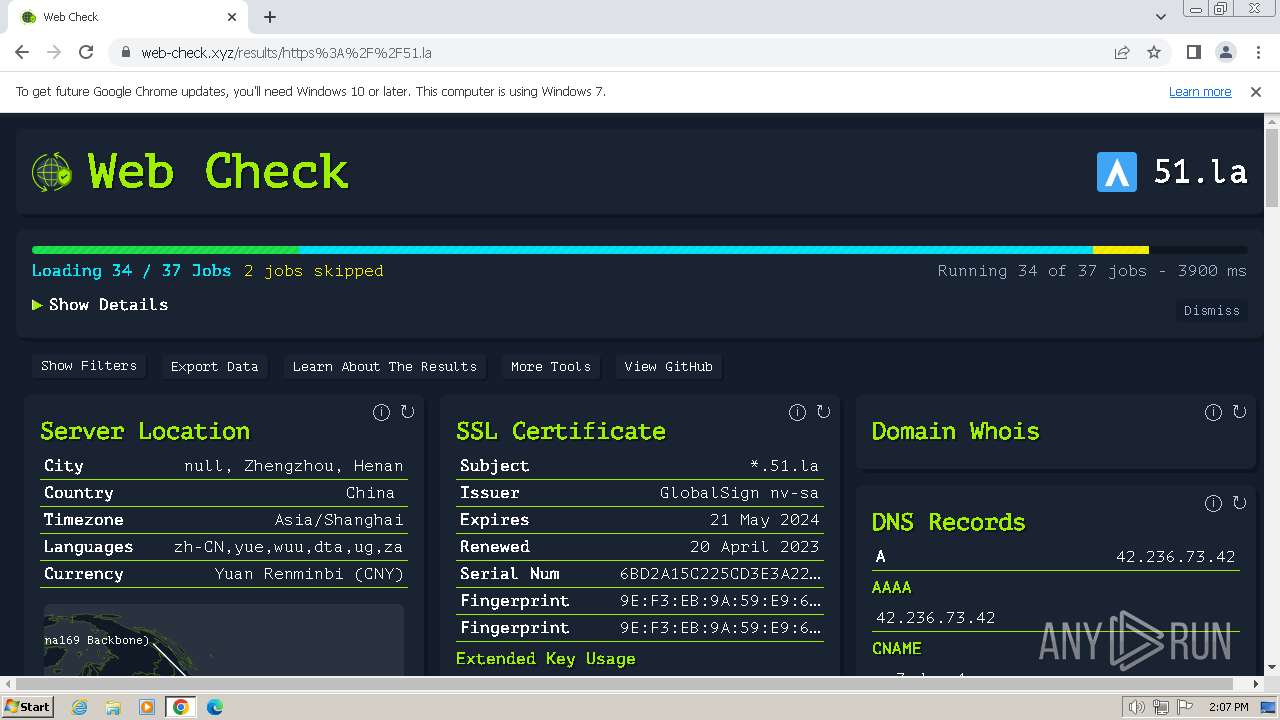Reload the current browser page

(x=86, y=52)
